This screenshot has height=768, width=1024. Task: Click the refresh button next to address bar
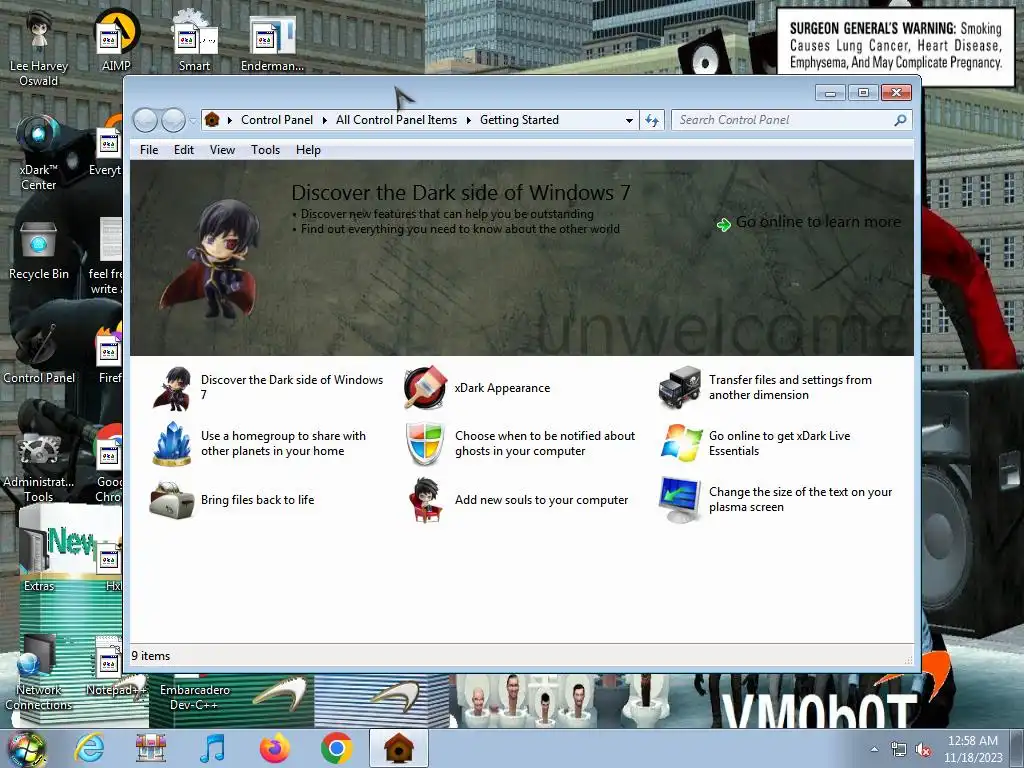(x=652, y=120)
